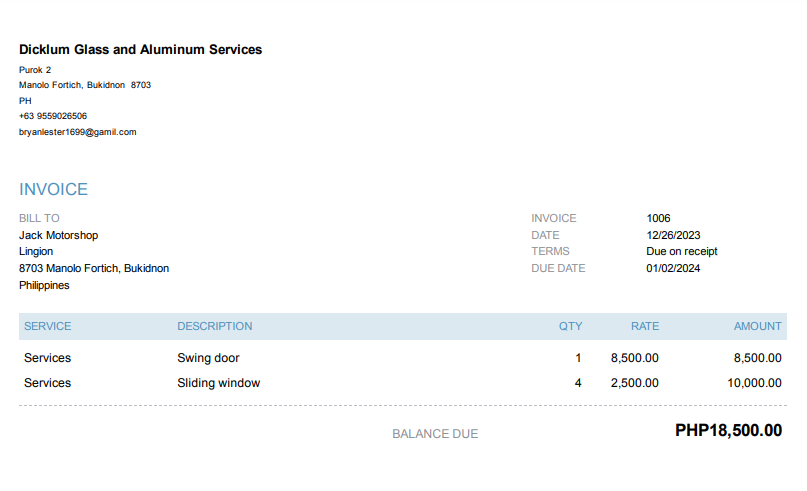Image resolution: width=807 pixels, height=491 pixels.
Task: Click the 10,000.00 amount for Sliding window
Action: click(754, 383)
